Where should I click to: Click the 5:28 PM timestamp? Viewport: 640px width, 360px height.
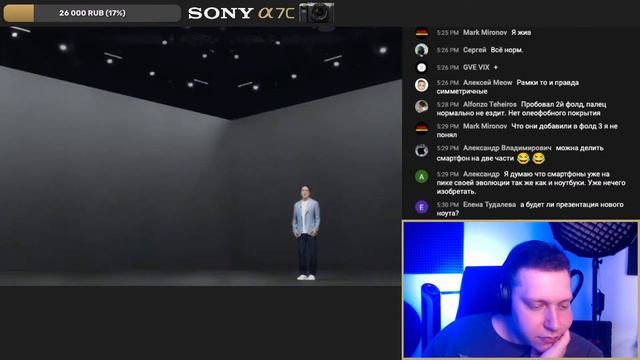pos(447,104)
